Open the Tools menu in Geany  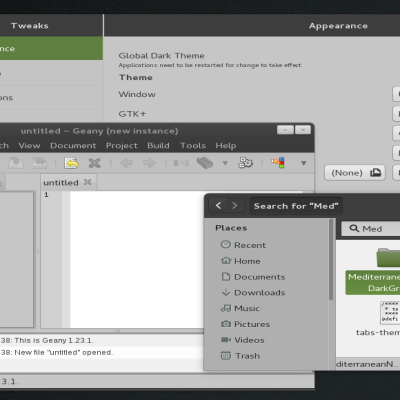point(193,146)
